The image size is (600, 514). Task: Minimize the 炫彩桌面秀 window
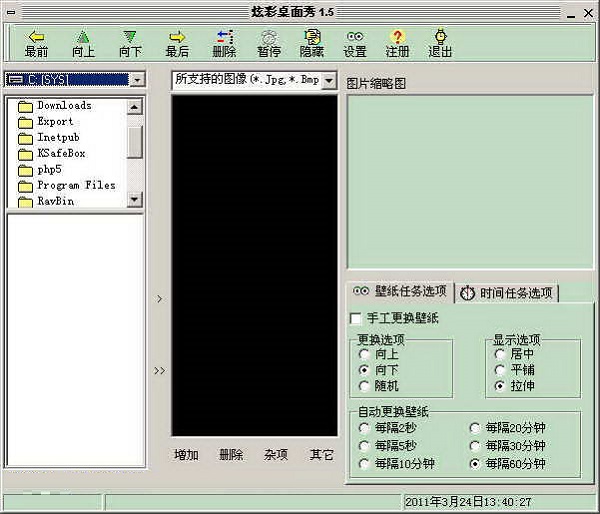pos(571,15)
